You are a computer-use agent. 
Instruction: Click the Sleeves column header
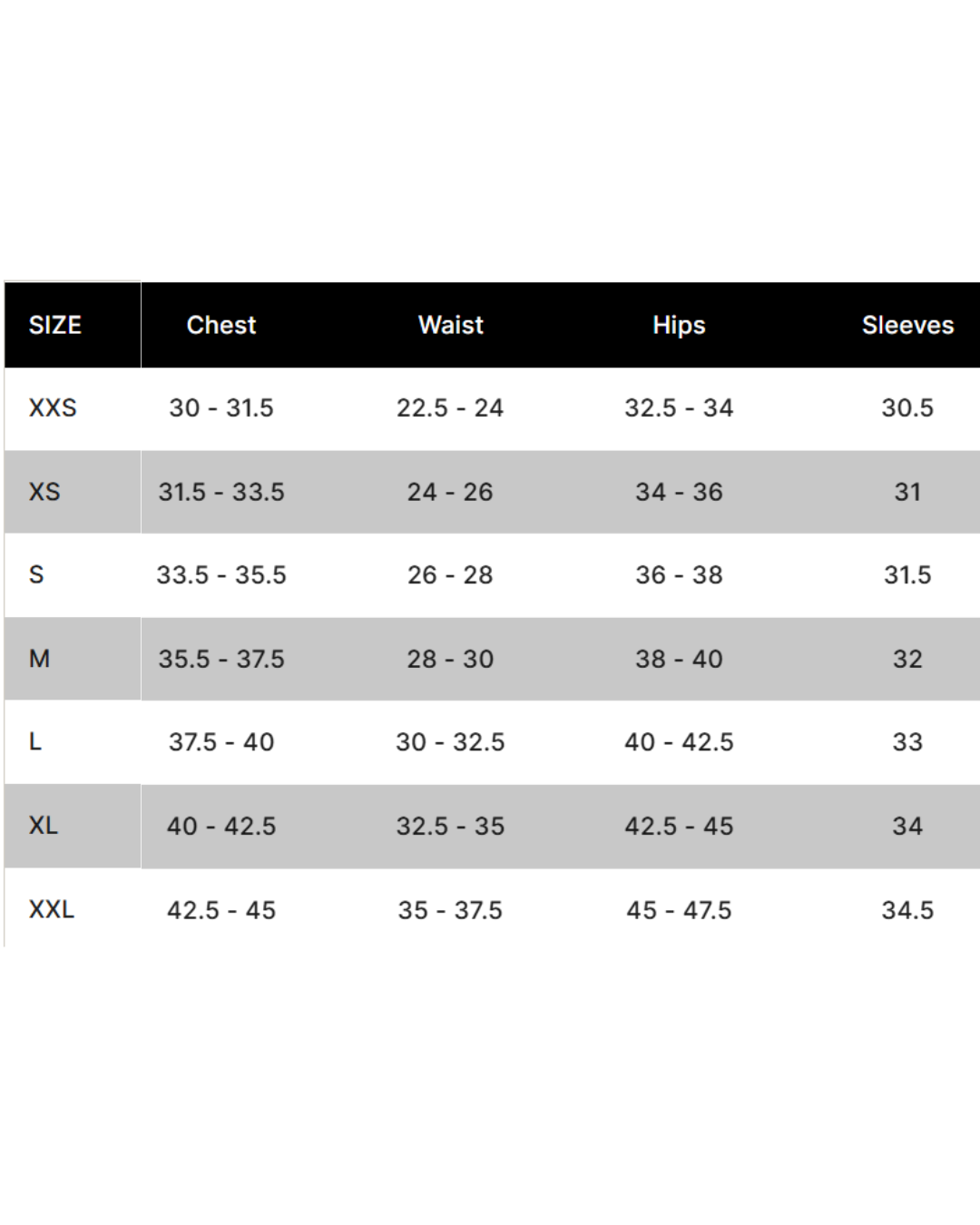[907, 325]
